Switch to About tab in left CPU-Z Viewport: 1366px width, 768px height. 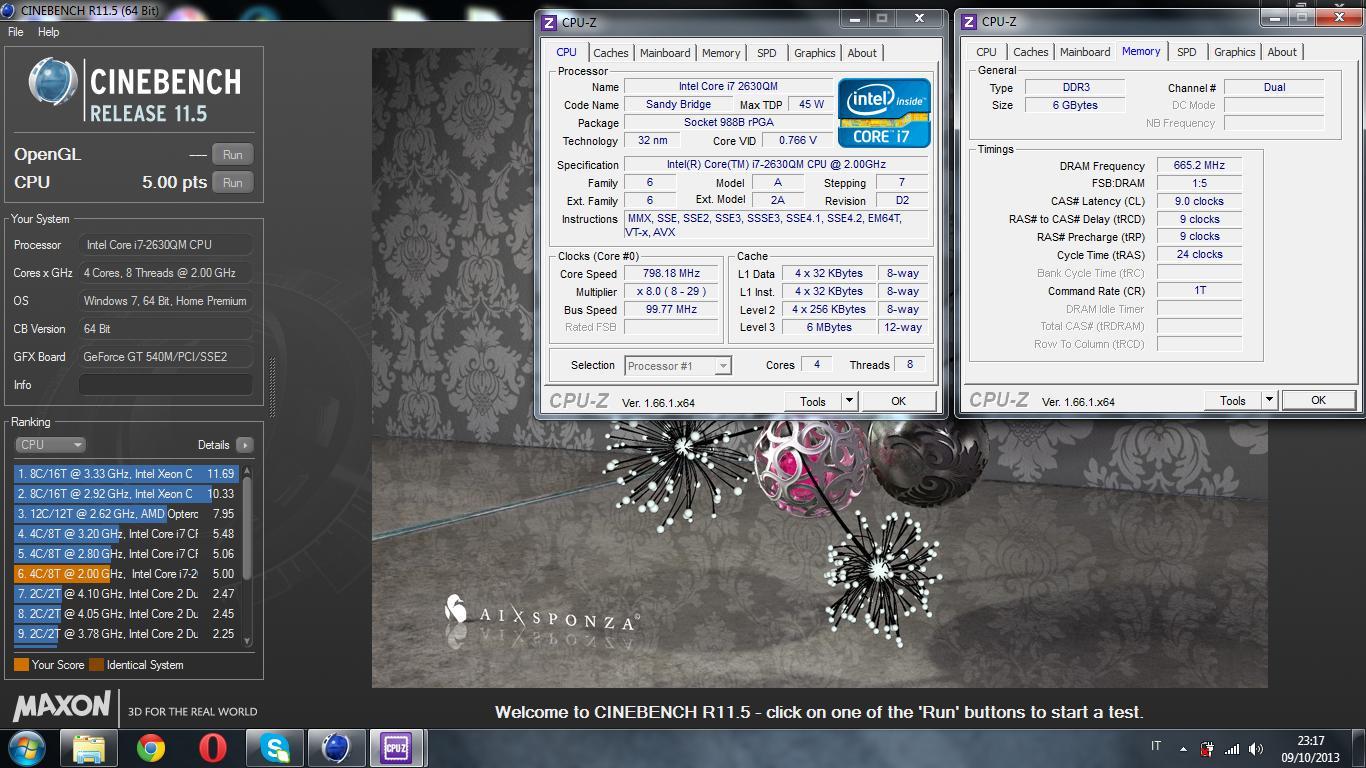tap(862, 53)
